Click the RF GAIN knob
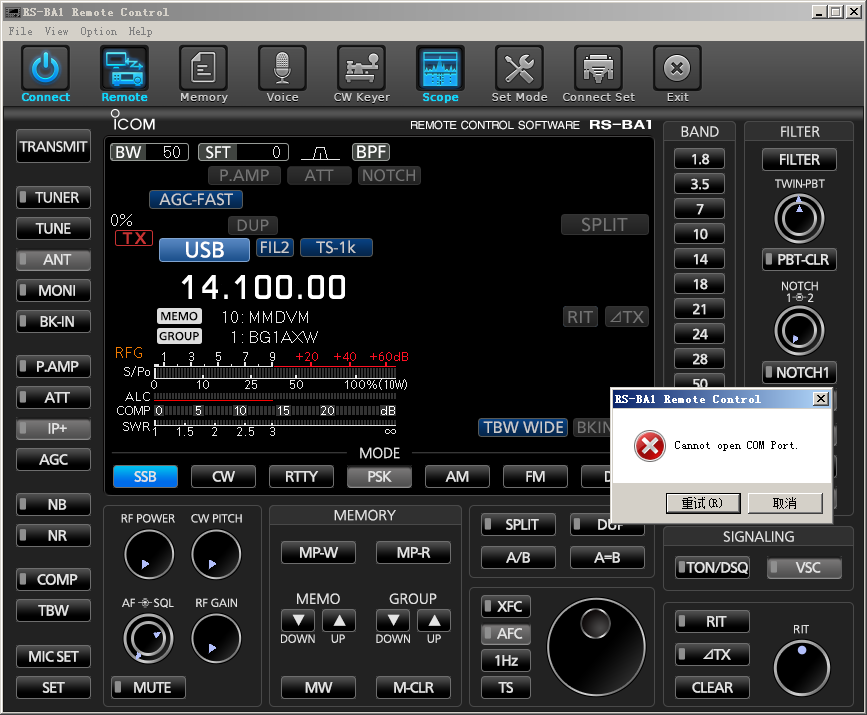 (216, 639)
